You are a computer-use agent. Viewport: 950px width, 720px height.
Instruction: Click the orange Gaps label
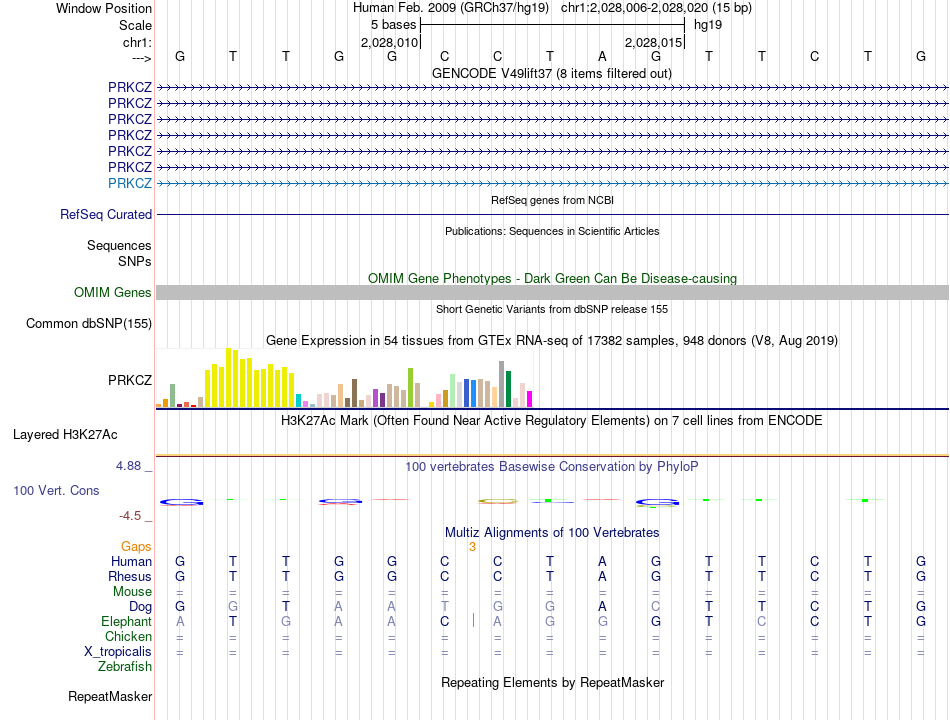(x=136, y=547)
